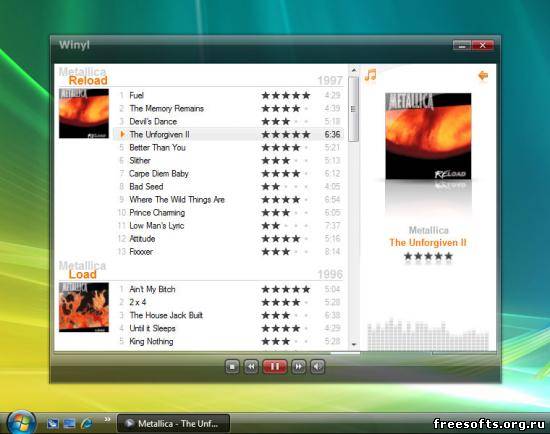Click the playback progress bar
Screen dimensions: 550x434
pyautogui.click(x=275, y=353)
